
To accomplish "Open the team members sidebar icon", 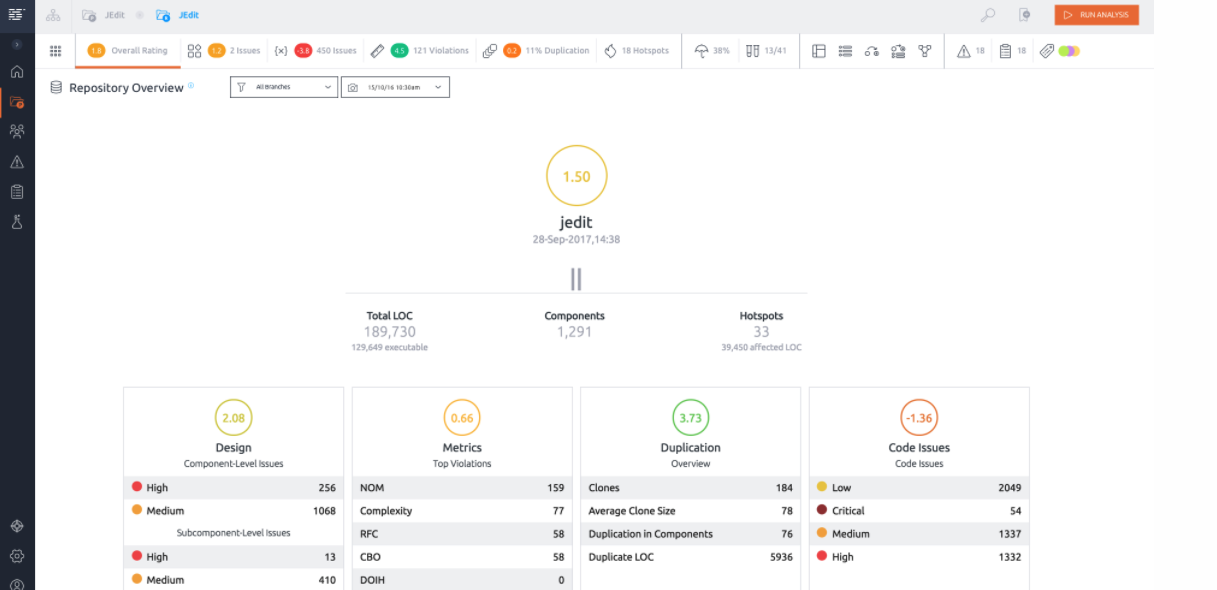I will [x=17, y=131].
